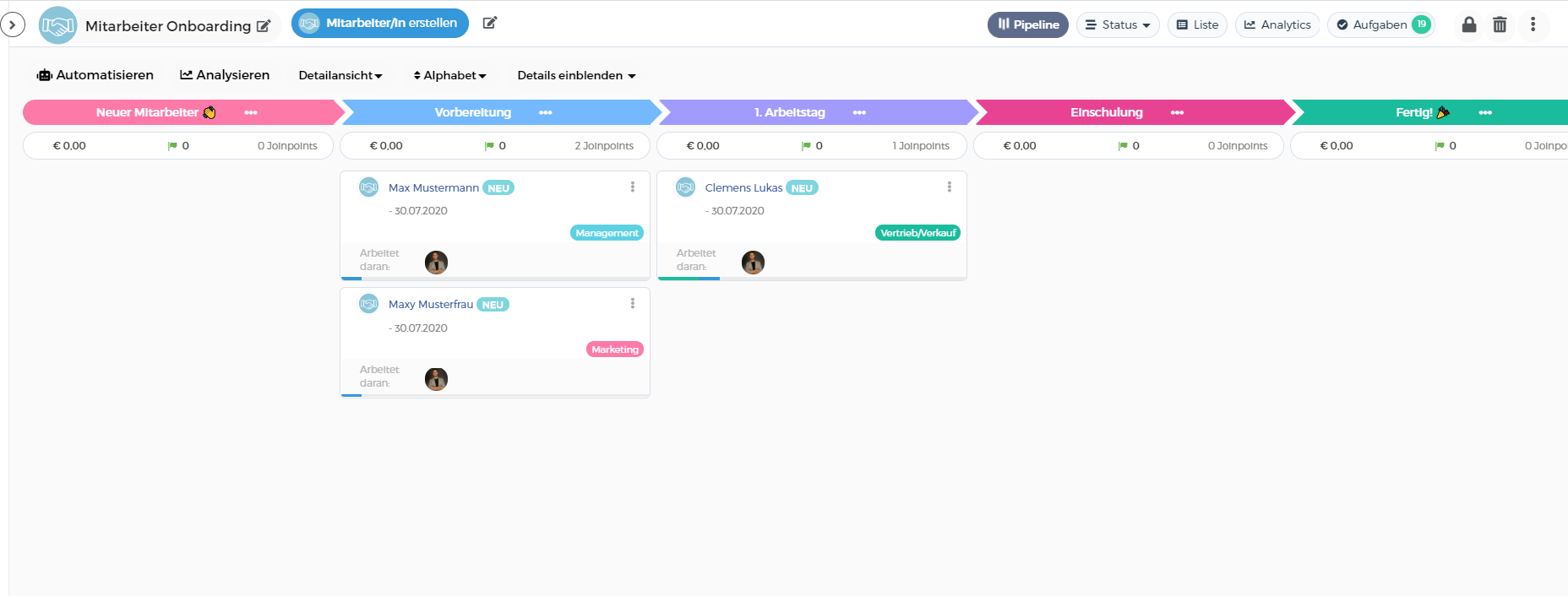The height and width of the screenshot is (596, 1568).
Task: Open the Analytics view
Action: pos(1277,24)
